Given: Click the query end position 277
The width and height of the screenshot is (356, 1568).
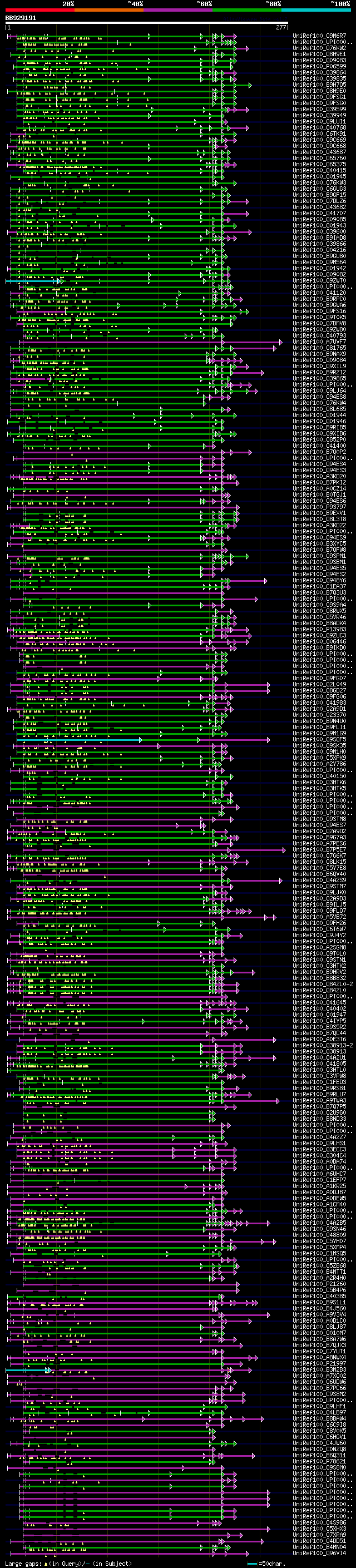Looking at the screenshot, I should click(281, 27).
